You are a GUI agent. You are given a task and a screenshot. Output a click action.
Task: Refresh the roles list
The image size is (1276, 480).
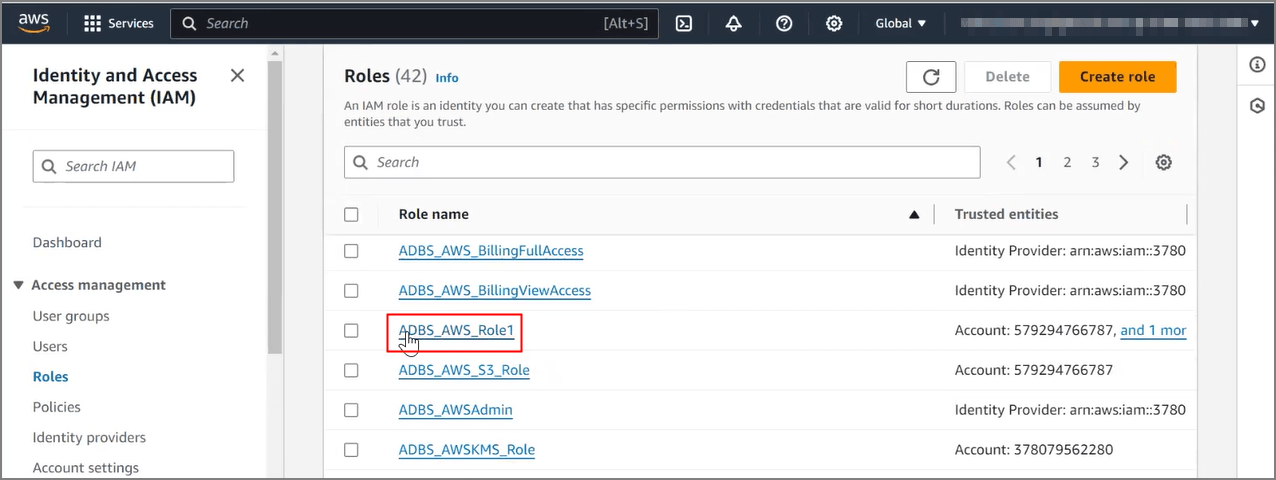click(x=931, y=77)
